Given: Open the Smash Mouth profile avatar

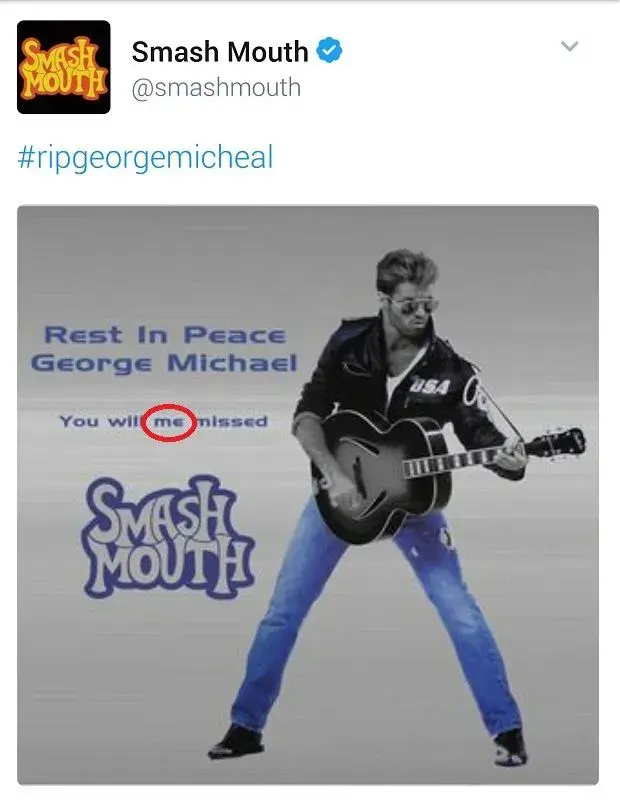Looking at the screenshot, I should pos(64,67).
